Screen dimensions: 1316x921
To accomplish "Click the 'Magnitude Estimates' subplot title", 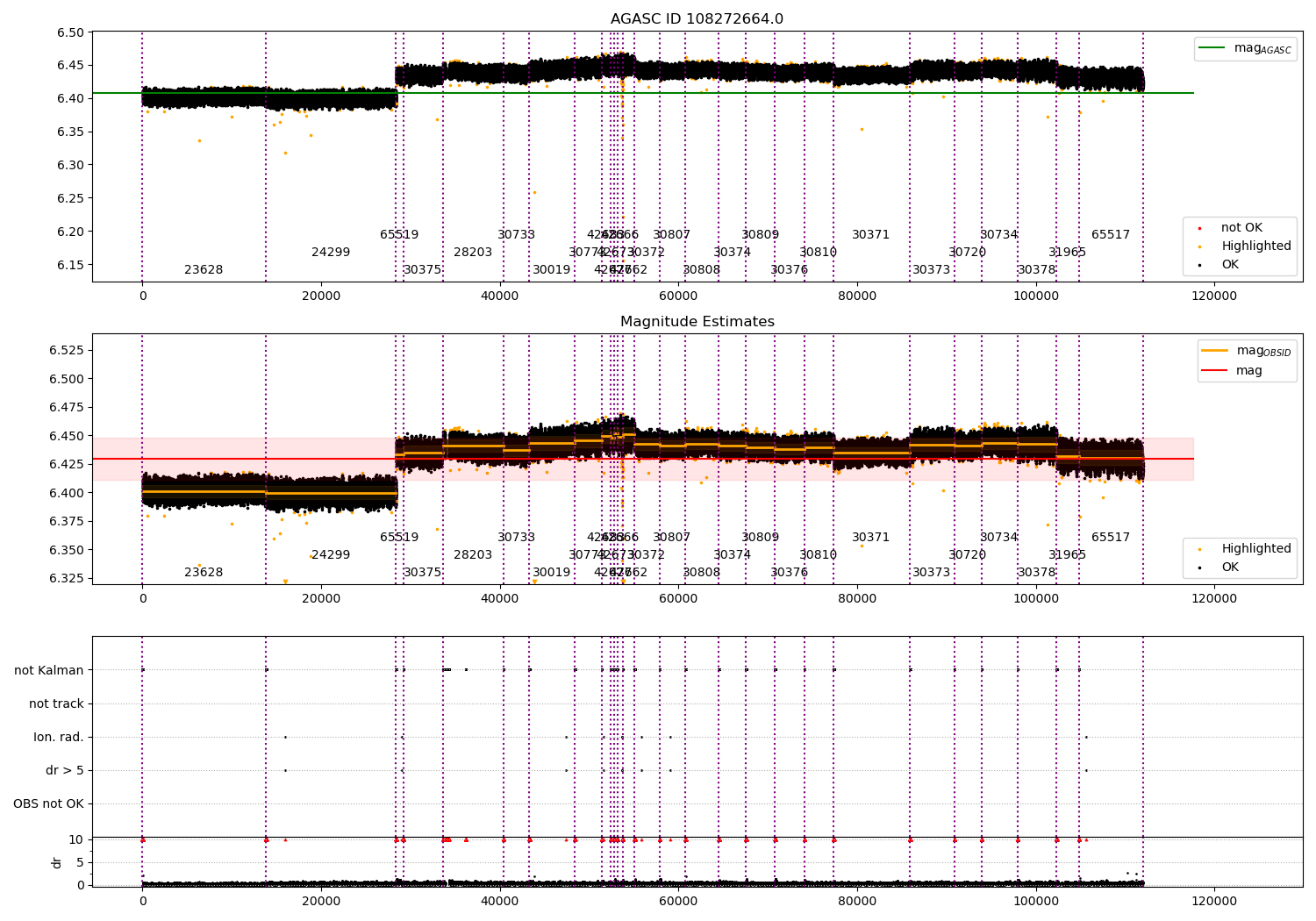I will [697, 322].
